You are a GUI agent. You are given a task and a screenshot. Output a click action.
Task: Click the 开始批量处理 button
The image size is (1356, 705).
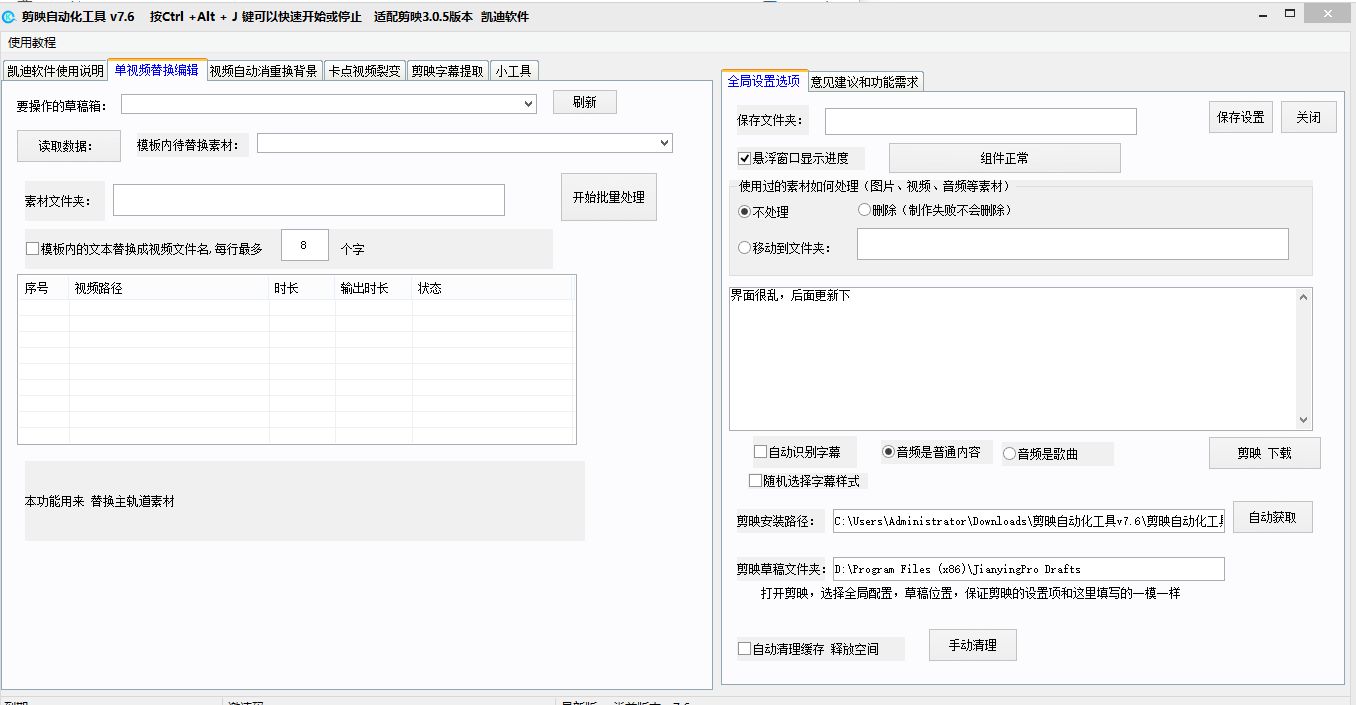coord(608,197)
